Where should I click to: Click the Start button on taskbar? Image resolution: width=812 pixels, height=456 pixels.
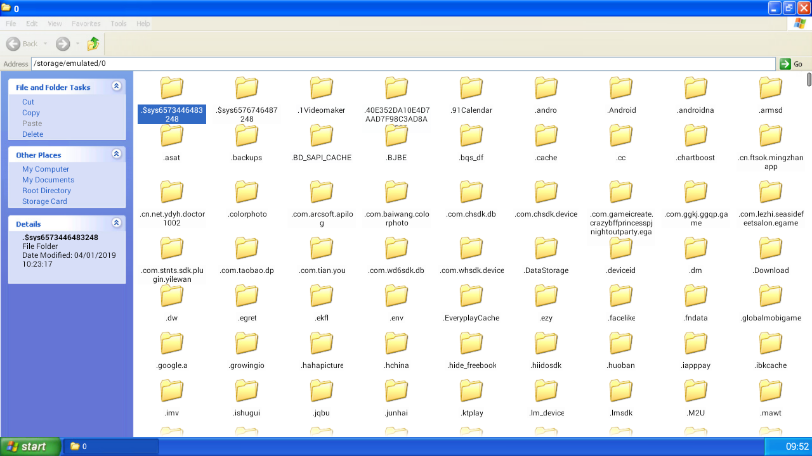(30, 447)
